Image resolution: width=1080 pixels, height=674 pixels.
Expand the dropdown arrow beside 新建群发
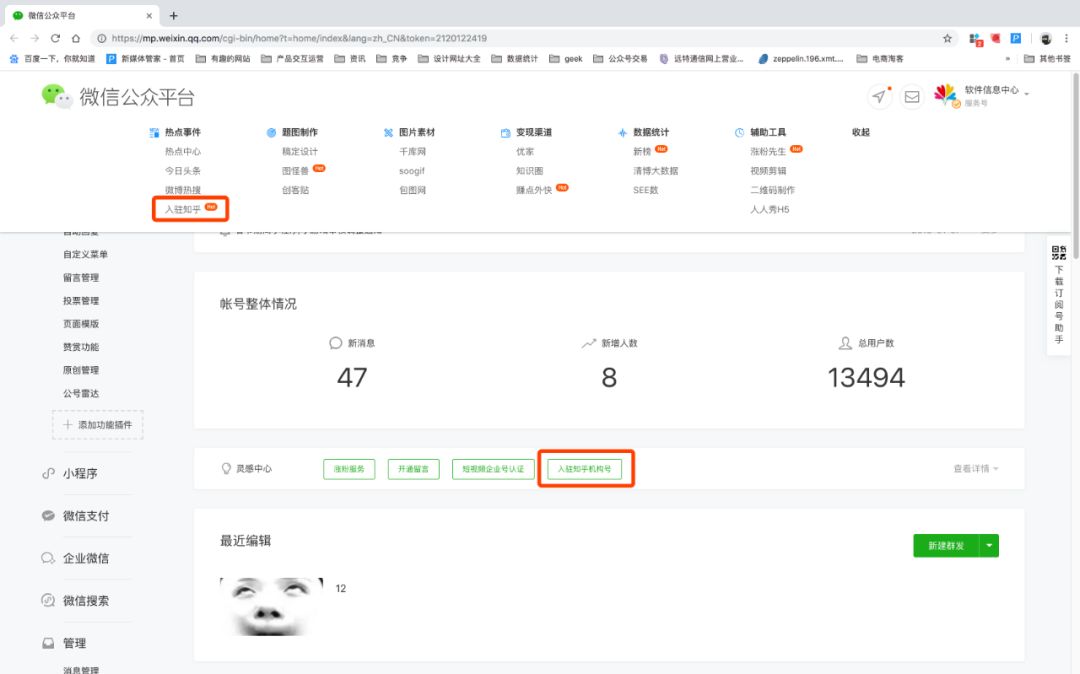coord(989,546)
